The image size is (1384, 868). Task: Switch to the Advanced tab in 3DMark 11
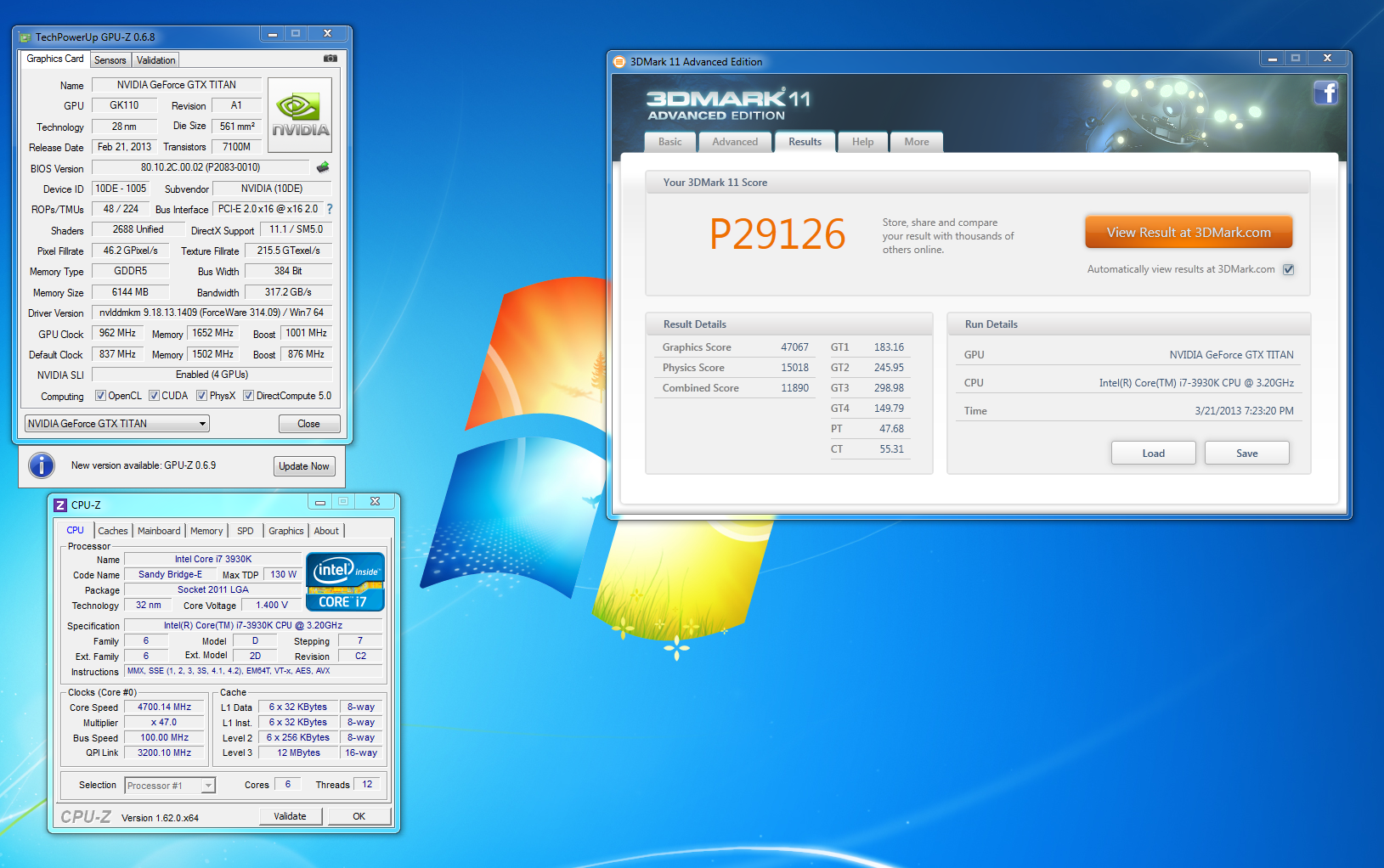pyautogui.click(x=735, y=142)
